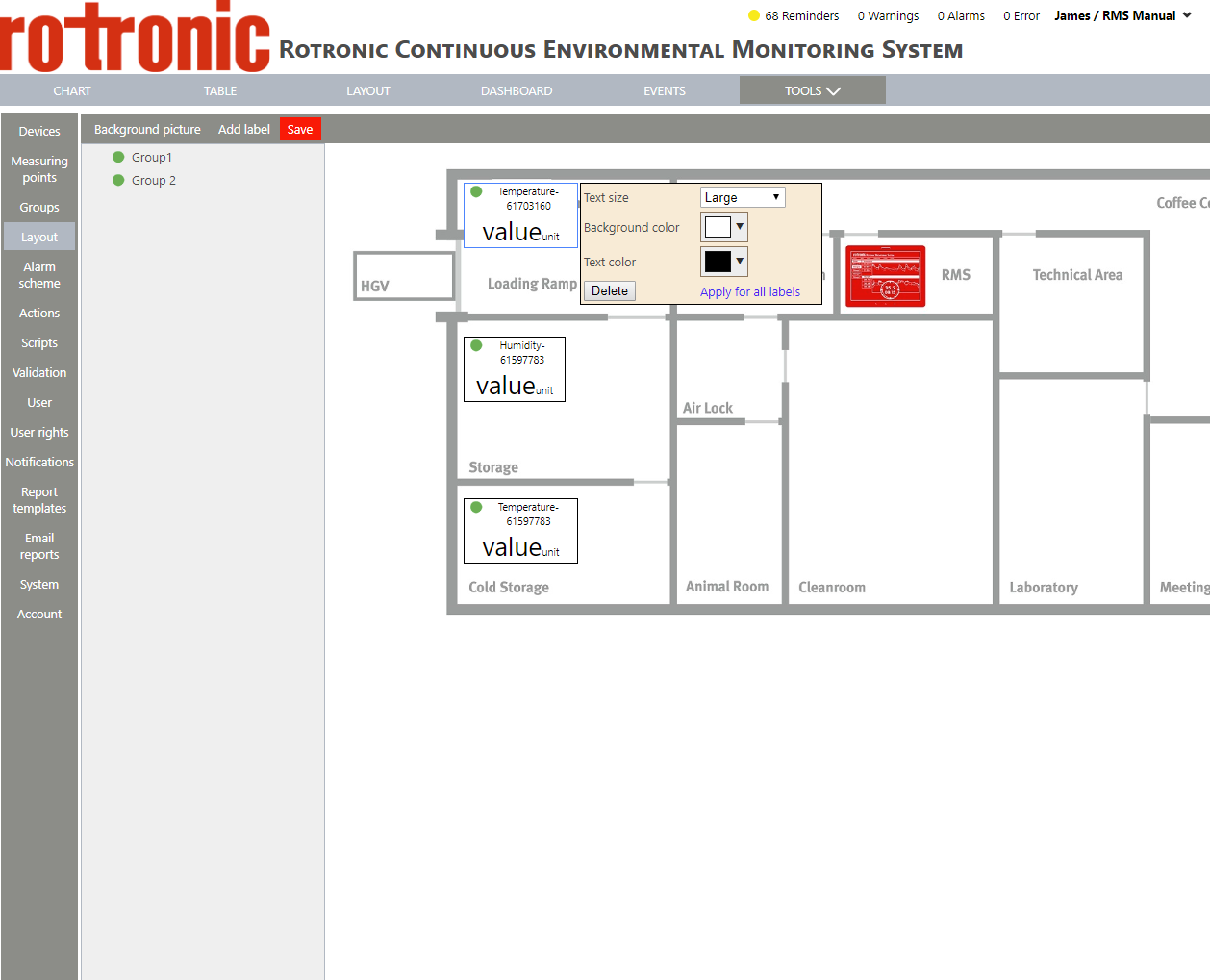Open Actions in the sidebar
The height and width of the screenshot is (980, 1210).
click(x=39, y=313)
